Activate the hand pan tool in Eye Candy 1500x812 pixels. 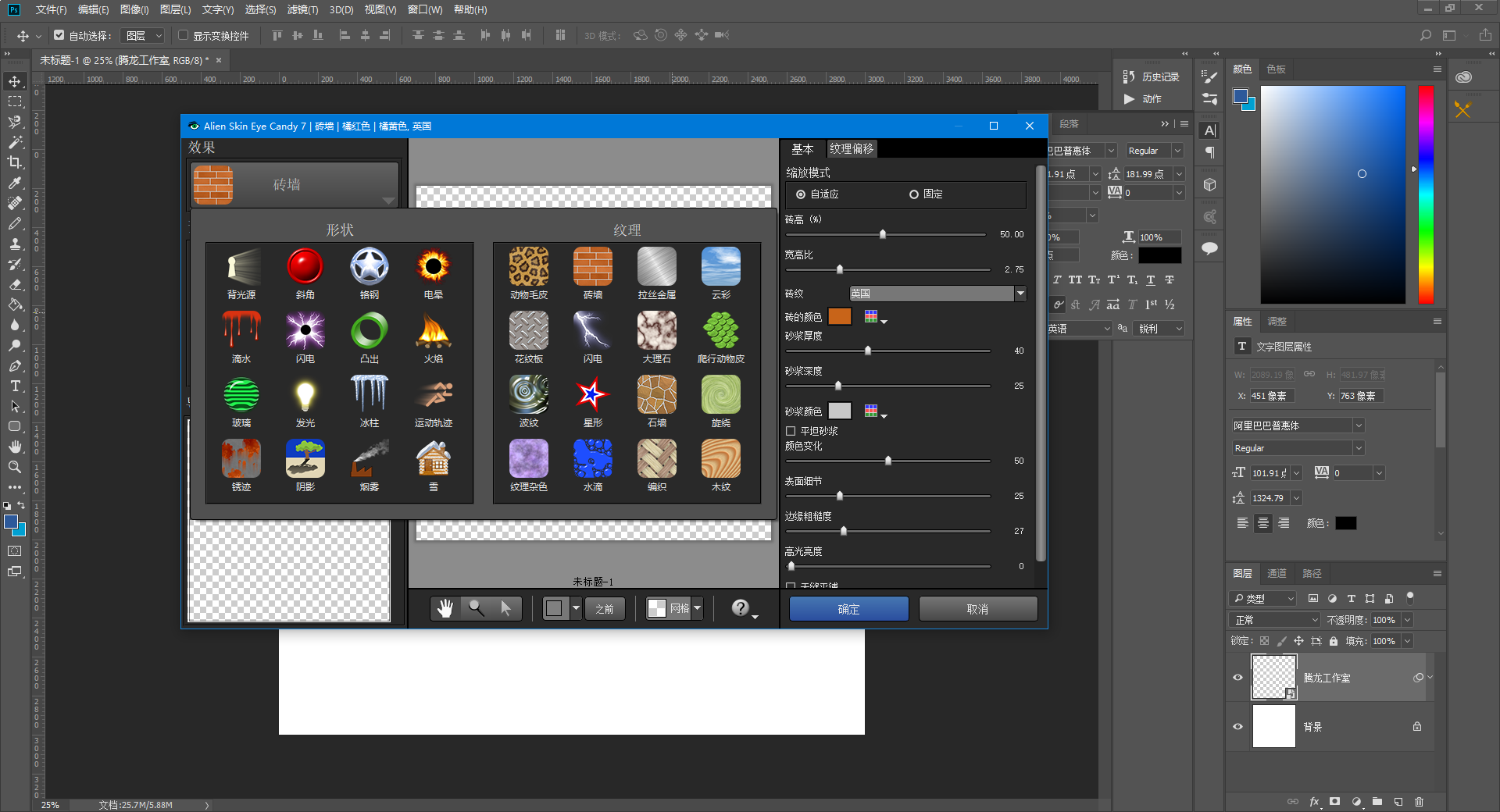[x=445, y=608]
